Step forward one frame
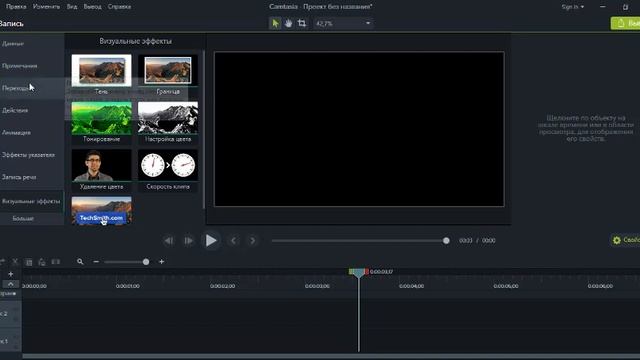 tap(188, 241)
